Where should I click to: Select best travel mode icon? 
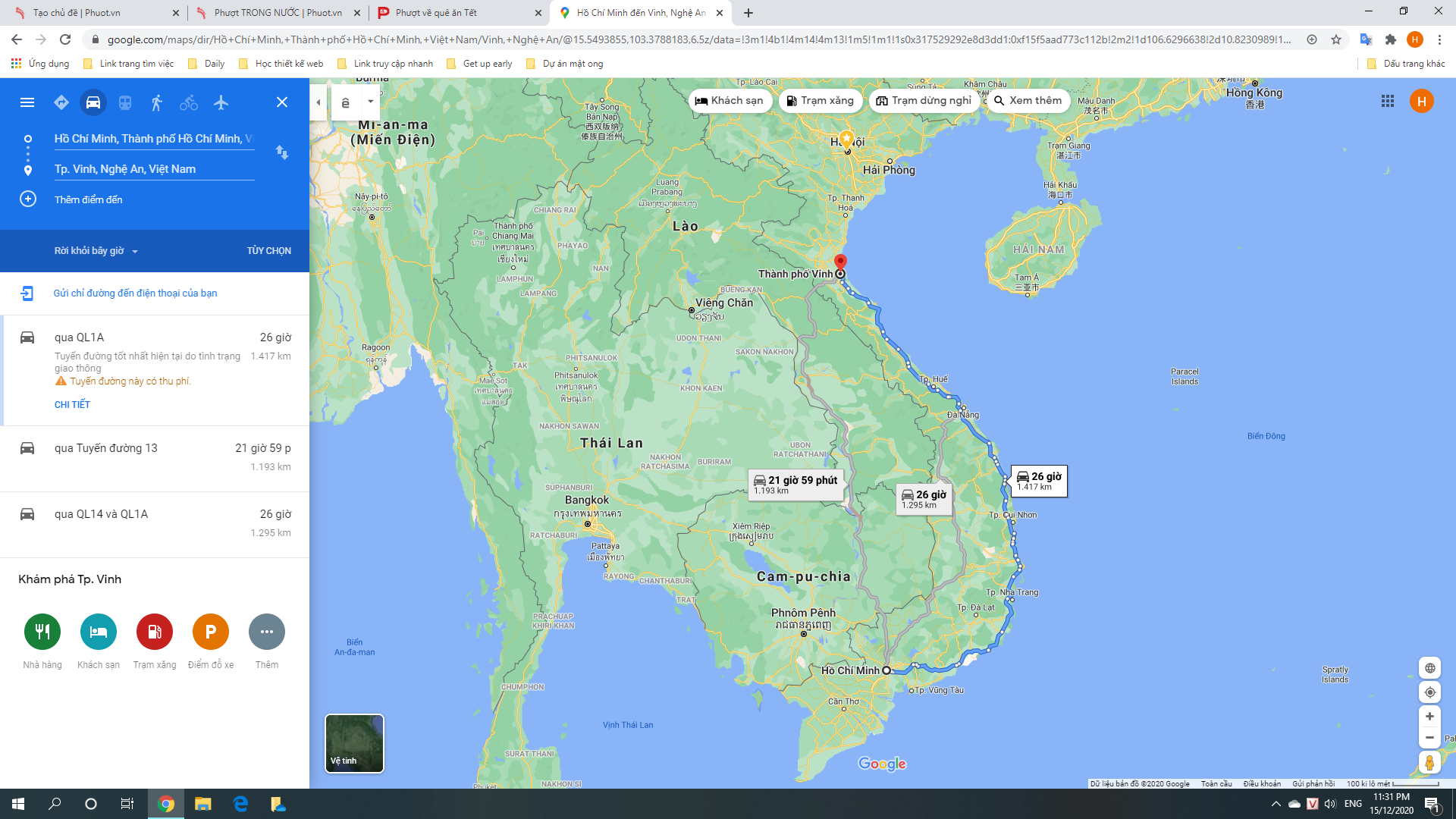pyautogui.click(x=61, y=102)
